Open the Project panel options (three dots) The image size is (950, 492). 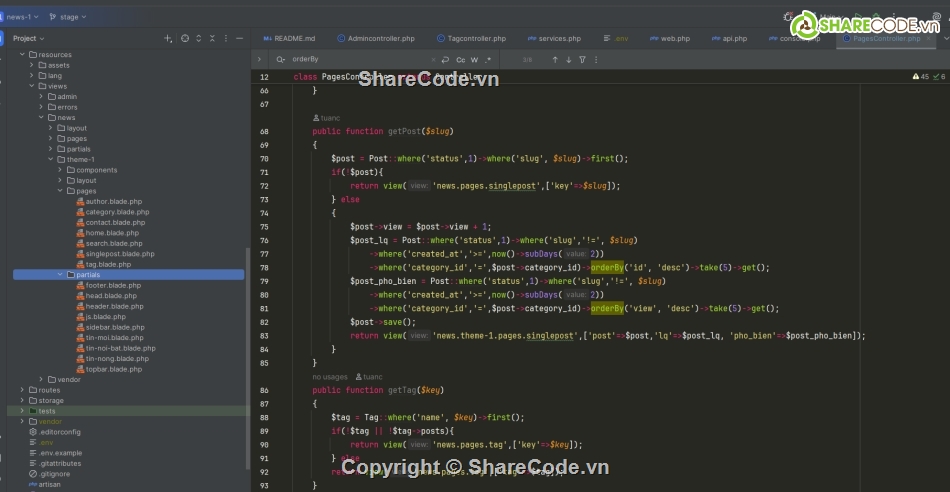(226, 38)
